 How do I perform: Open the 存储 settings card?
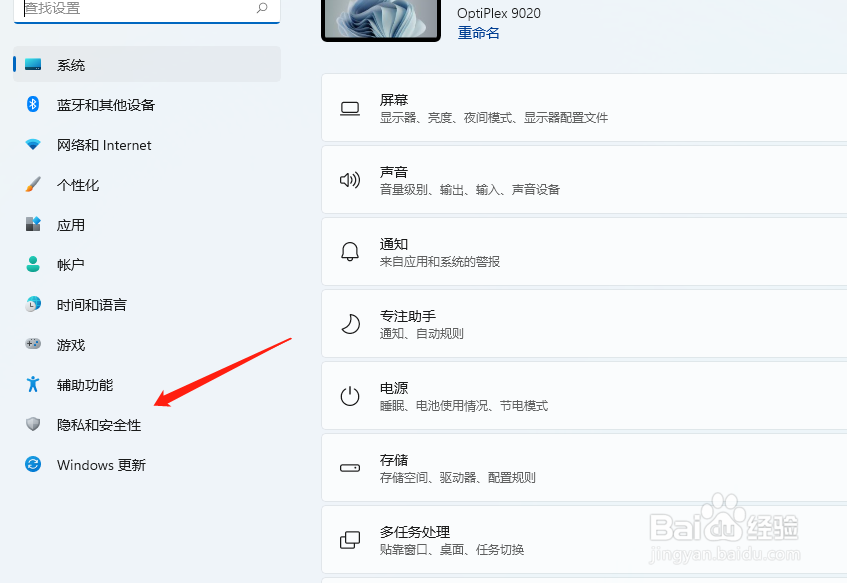pyautogui.click(x=584, y=467)
